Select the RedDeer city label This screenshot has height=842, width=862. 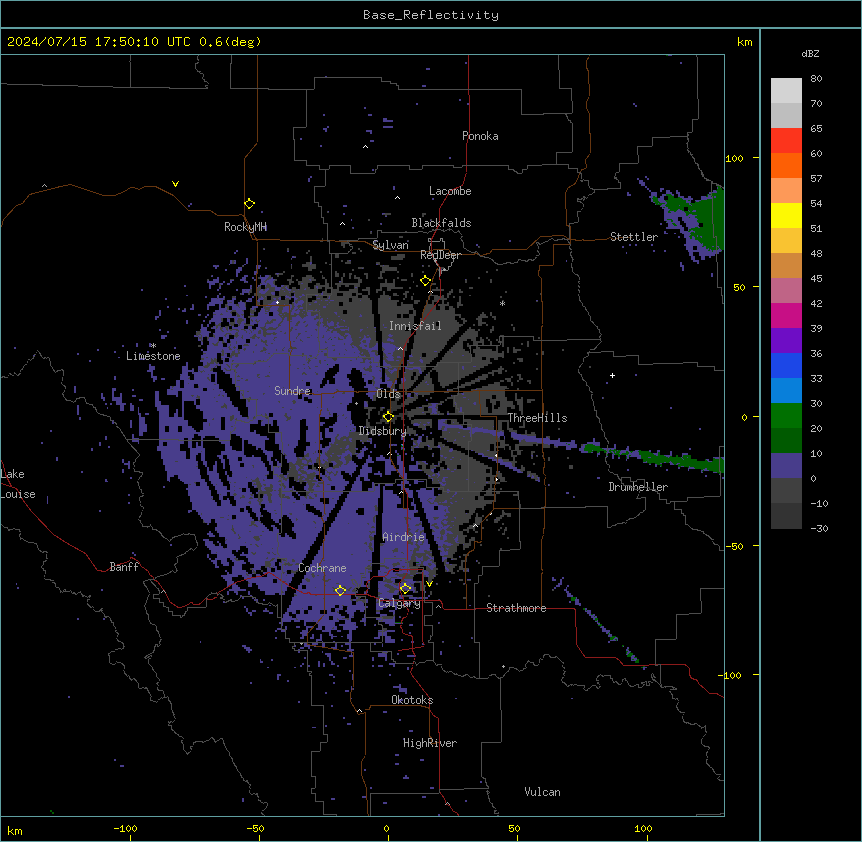[440, 255]
